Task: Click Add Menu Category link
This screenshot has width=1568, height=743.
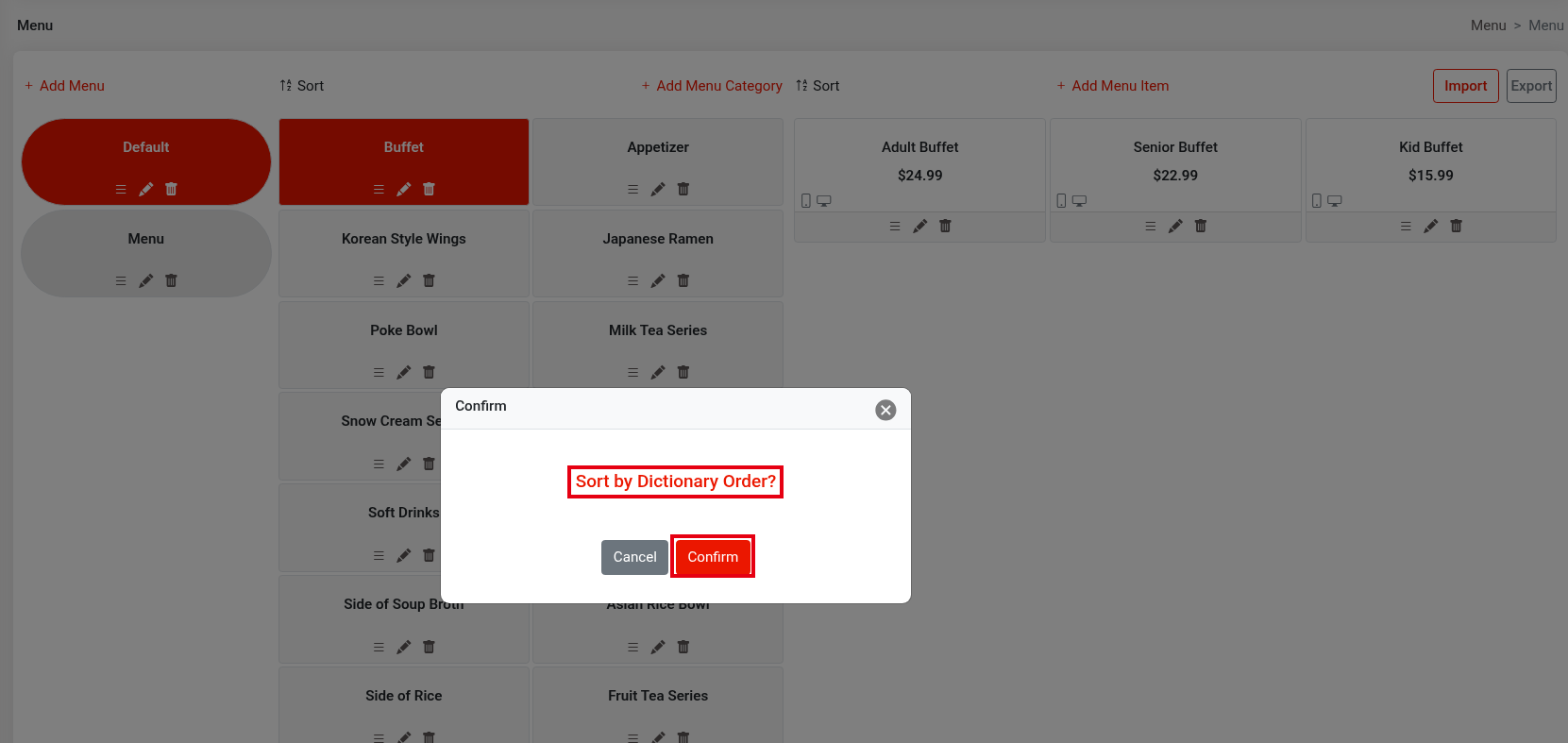Action: tap(712, 86)
